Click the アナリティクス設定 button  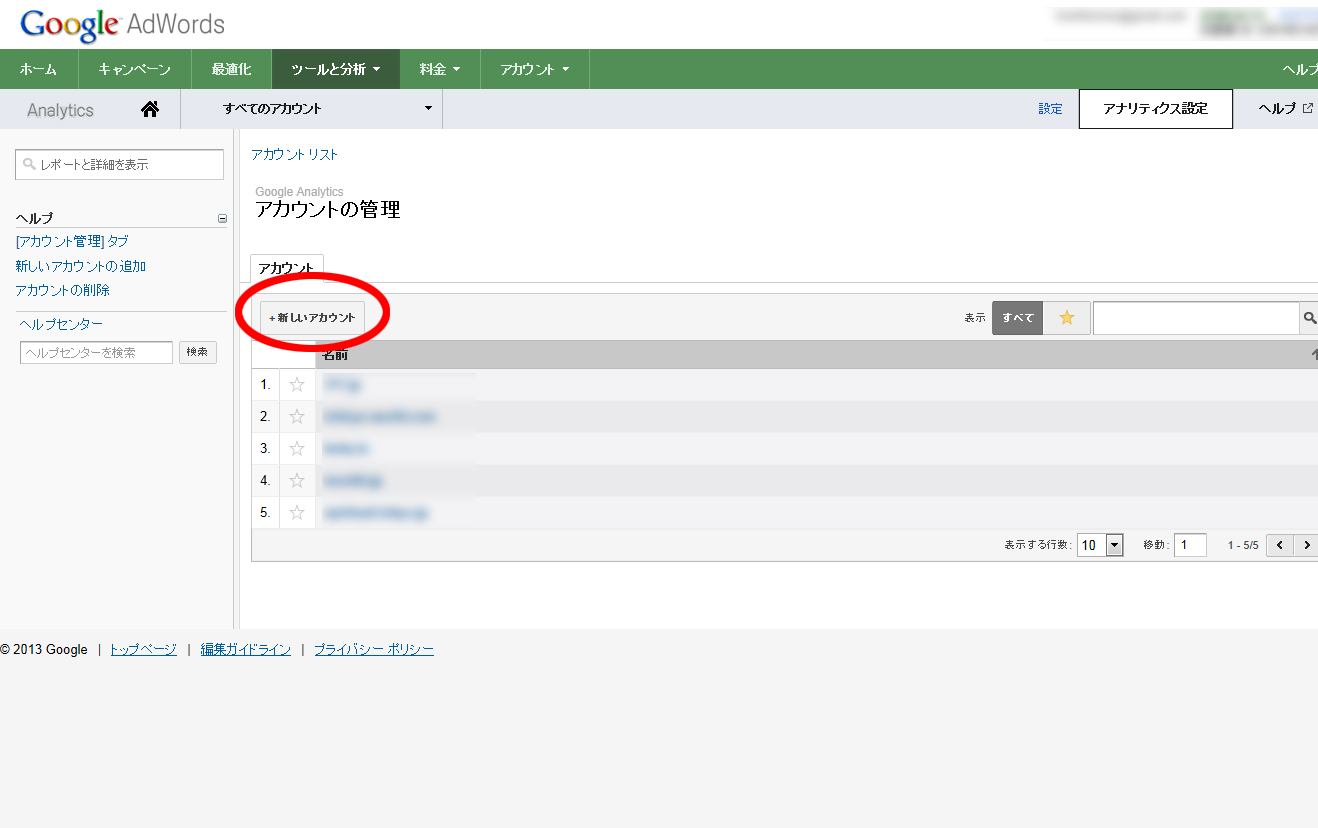click(1155, 109)
